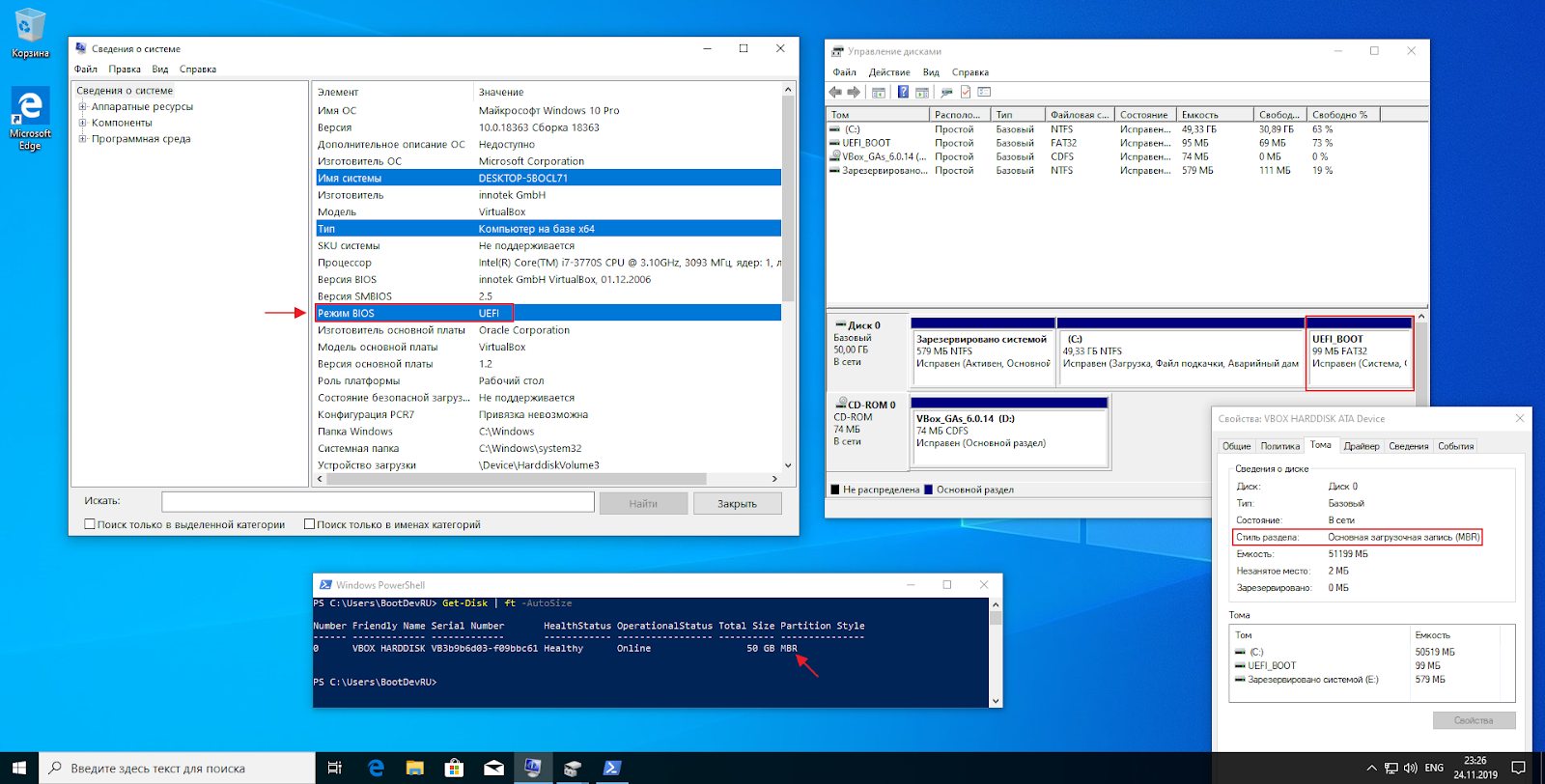Click show/hide action pane icon in Disk Management
The image size is (1545, 784).
click(x=922, y=93)
